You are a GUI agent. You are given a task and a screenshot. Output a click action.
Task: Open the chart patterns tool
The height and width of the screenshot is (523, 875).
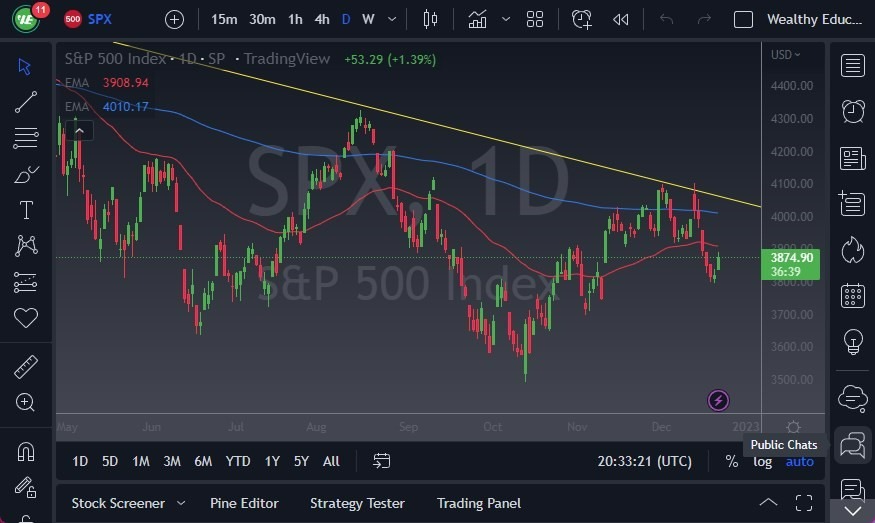[26, 246]
